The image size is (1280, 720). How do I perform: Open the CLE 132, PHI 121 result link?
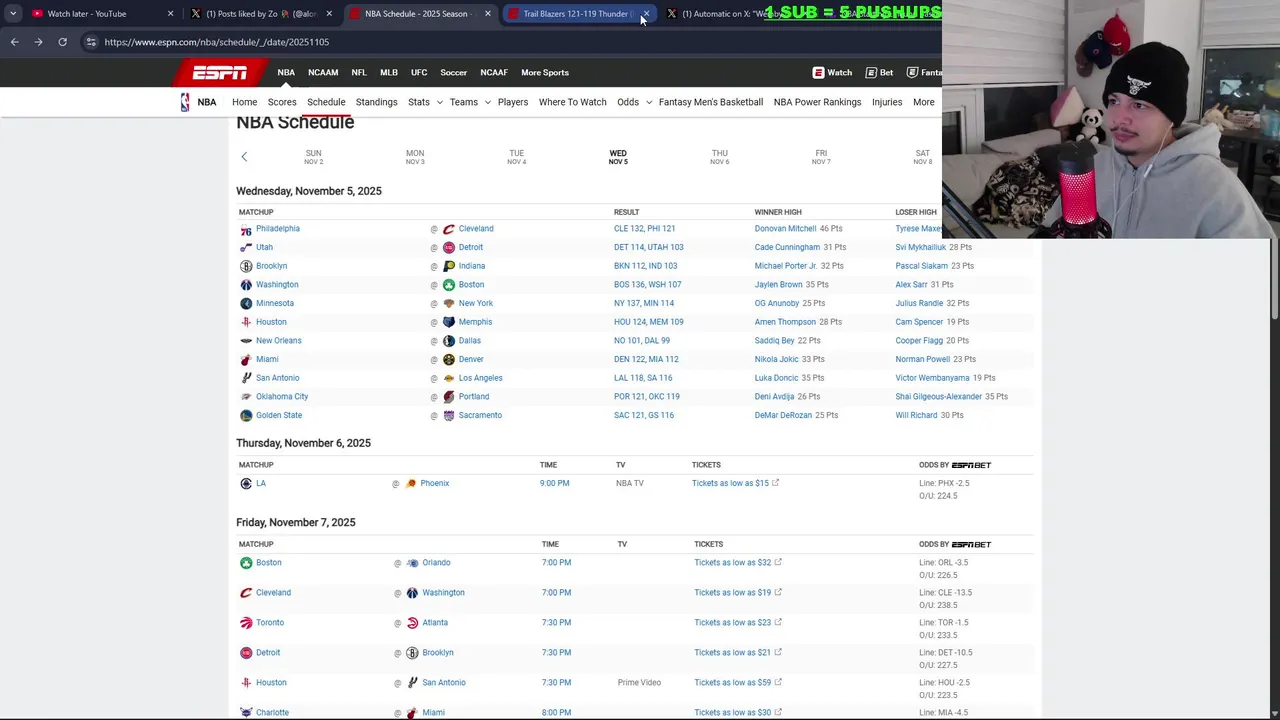click(644, 229)
